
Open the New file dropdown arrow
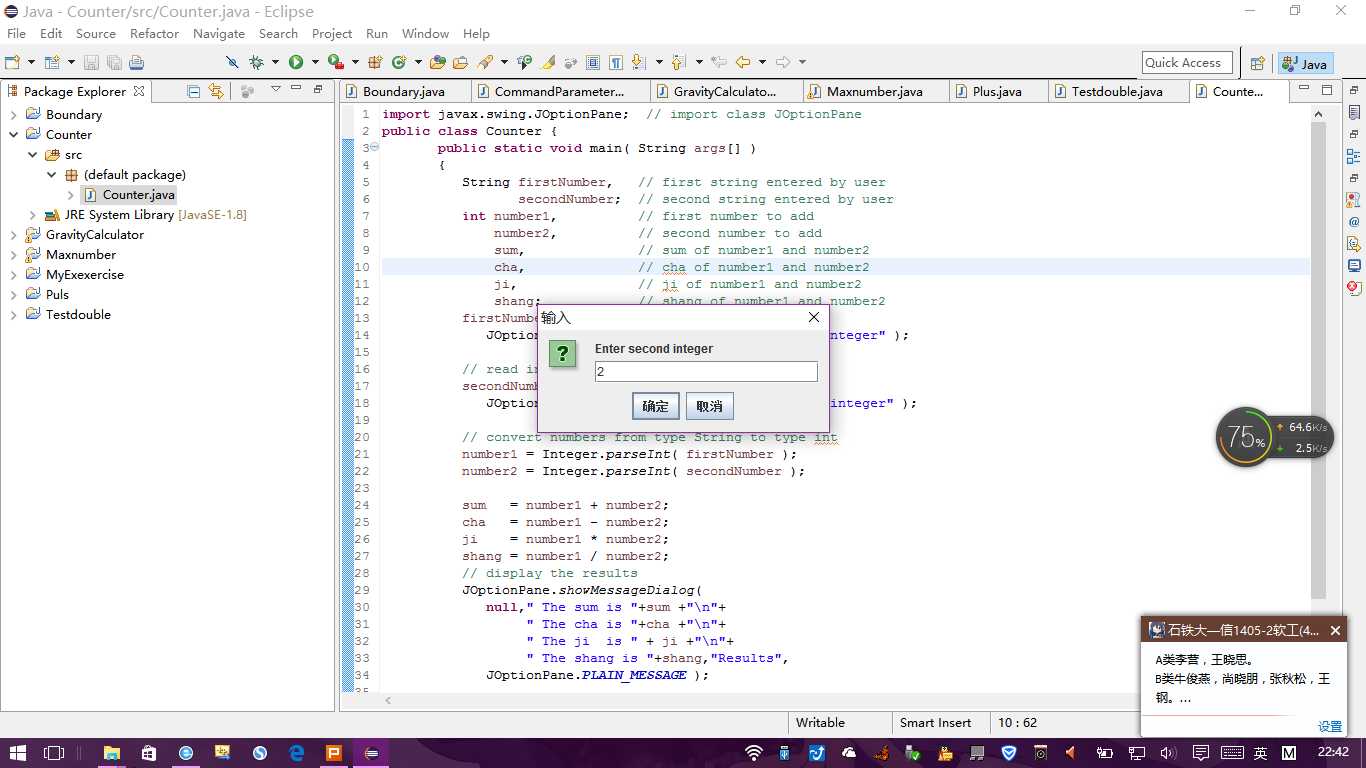(x=31, y=62)
